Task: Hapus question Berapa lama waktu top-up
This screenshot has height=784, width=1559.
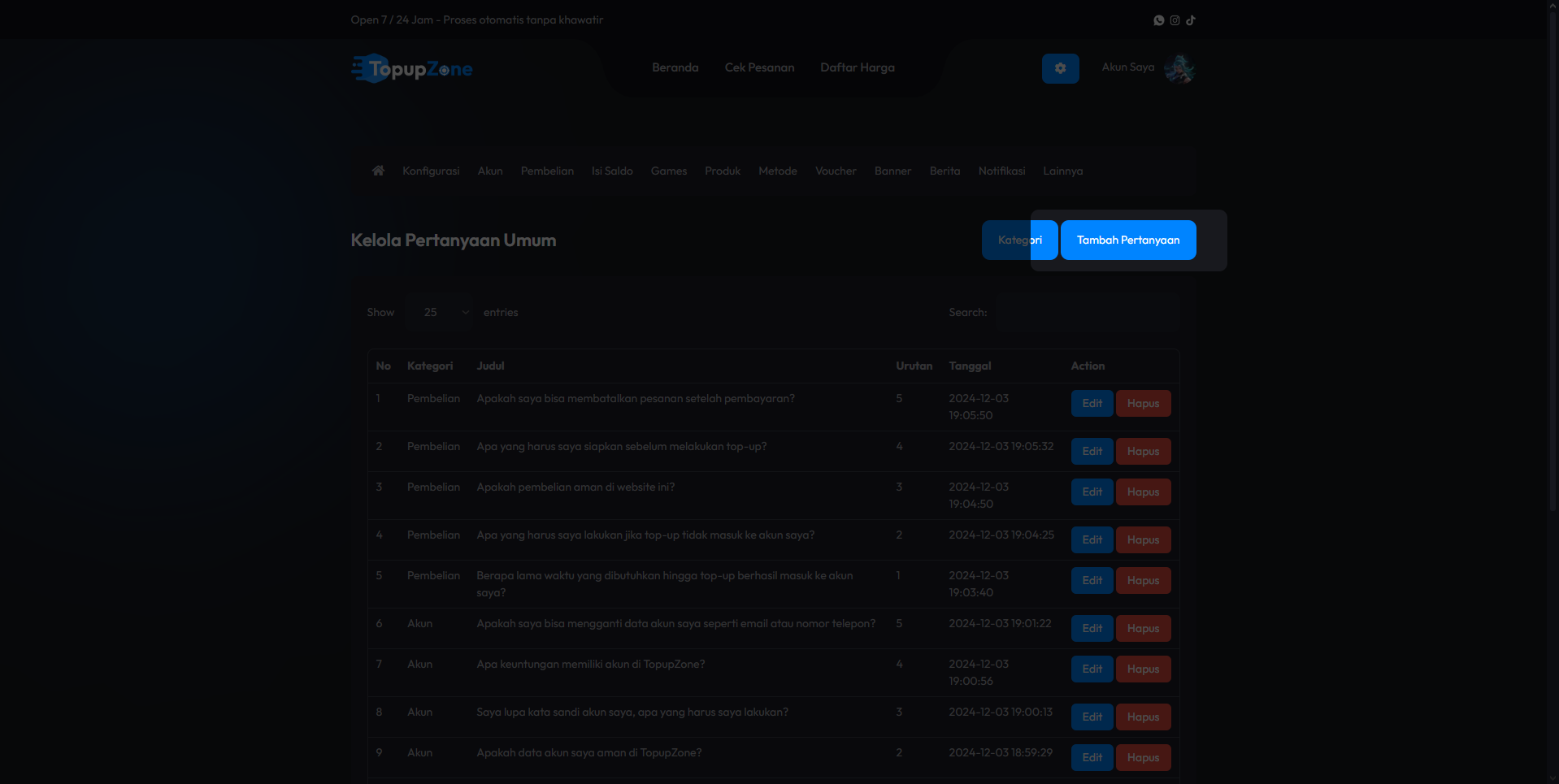Action: coord(1143,581)
